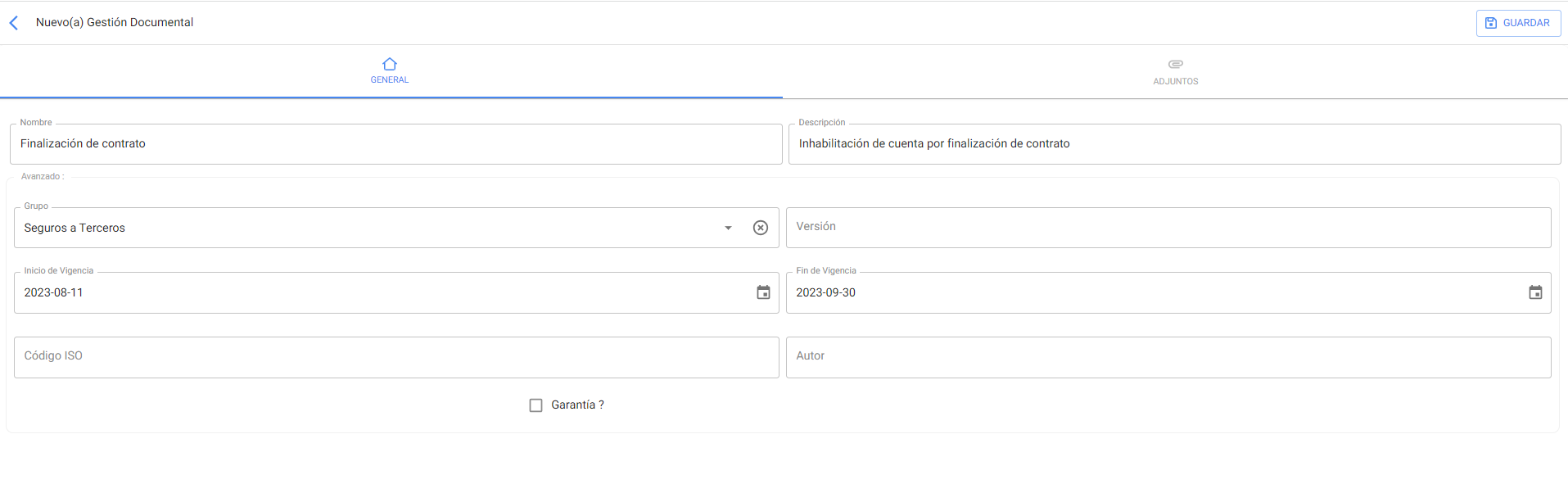Click the Garantía ? label text

pos(577,405)
